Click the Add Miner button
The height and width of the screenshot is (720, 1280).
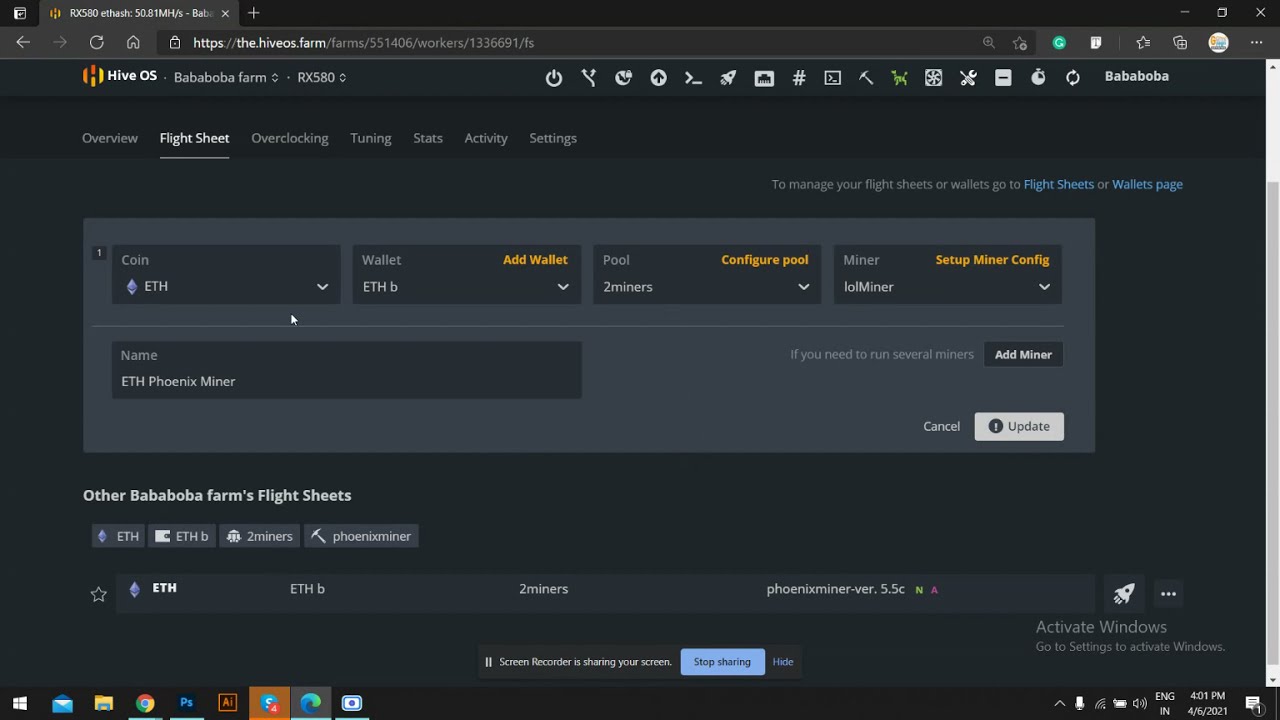click(1023, 355)
